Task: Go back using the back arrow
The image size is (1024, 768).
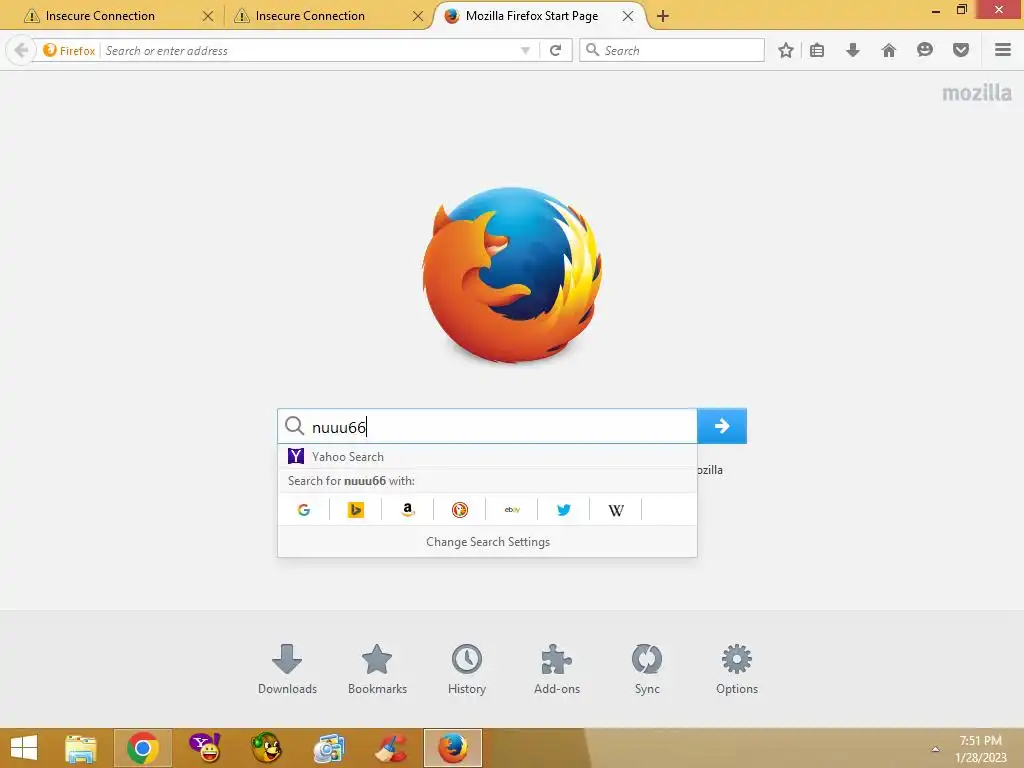Action: coord(21,50)
